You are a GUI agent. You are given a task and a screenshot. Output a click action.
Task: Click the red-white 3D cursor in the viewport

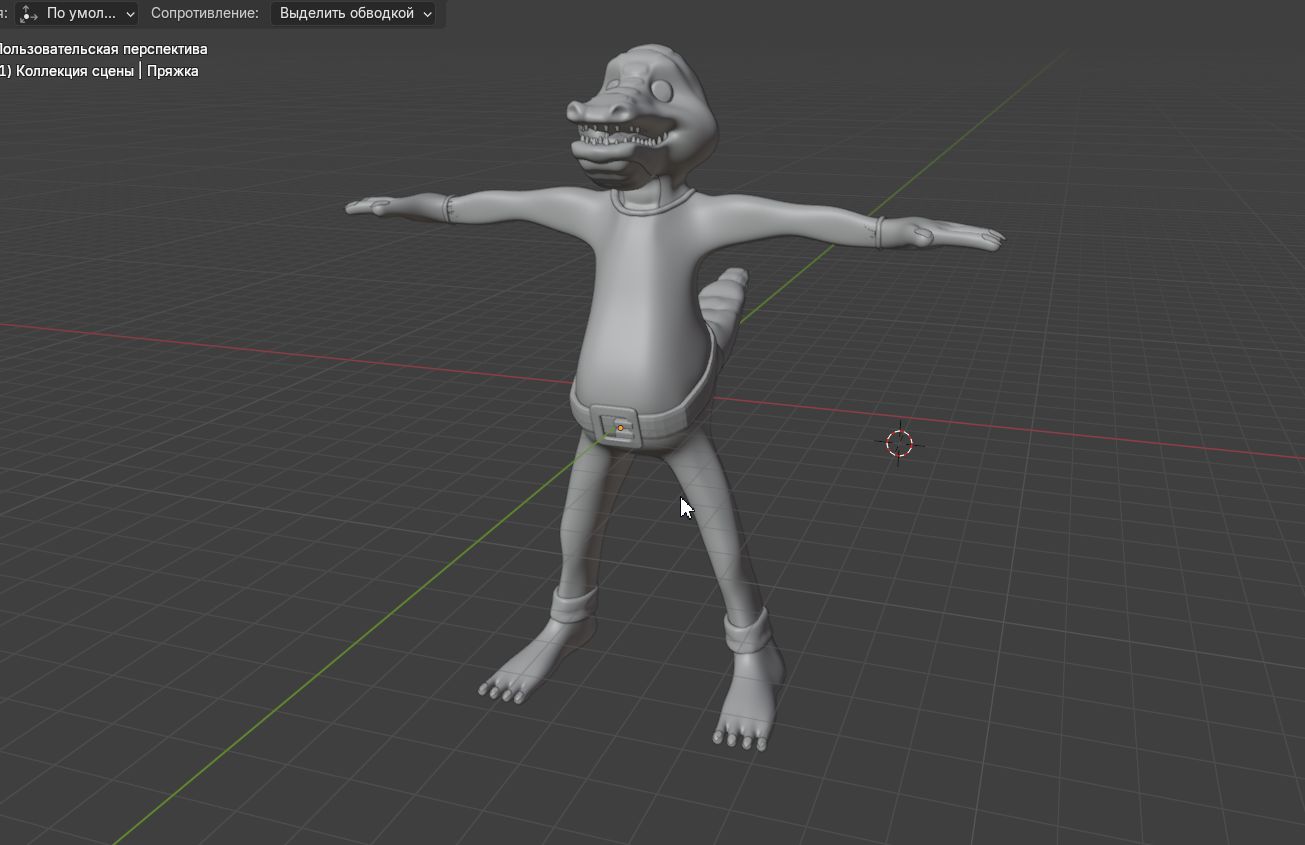click(x=899, y=443)
